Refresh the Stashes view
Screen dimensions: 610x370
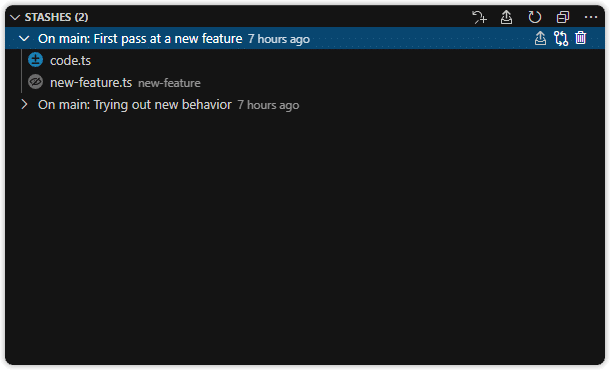click(535, 17)
